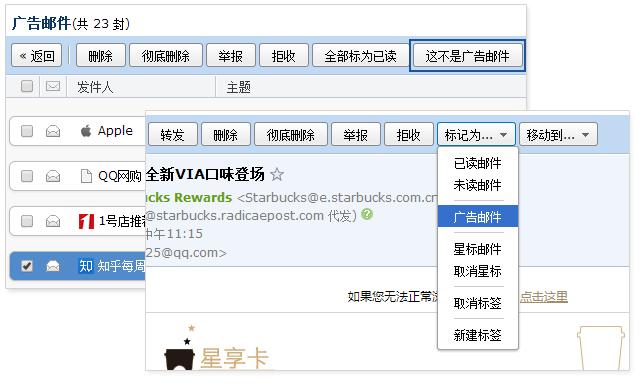
Task: Tick the checkbox for the QQ网购 email
Action: click(x=27, y=176)
